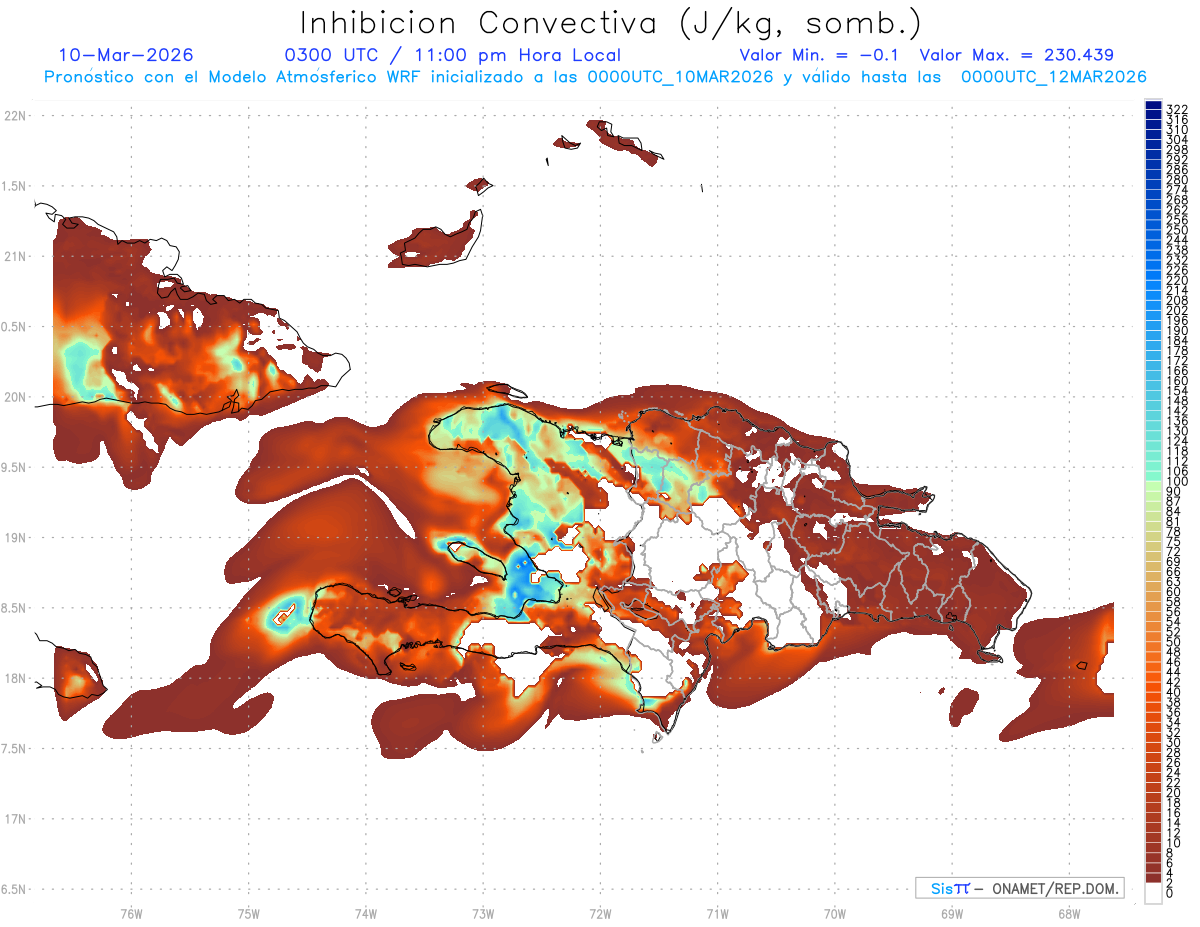The image size is (1200, 927).
Task: Click the '0300 UTC / 11:00 pm Hora Local' time
Action: point(452,55)
